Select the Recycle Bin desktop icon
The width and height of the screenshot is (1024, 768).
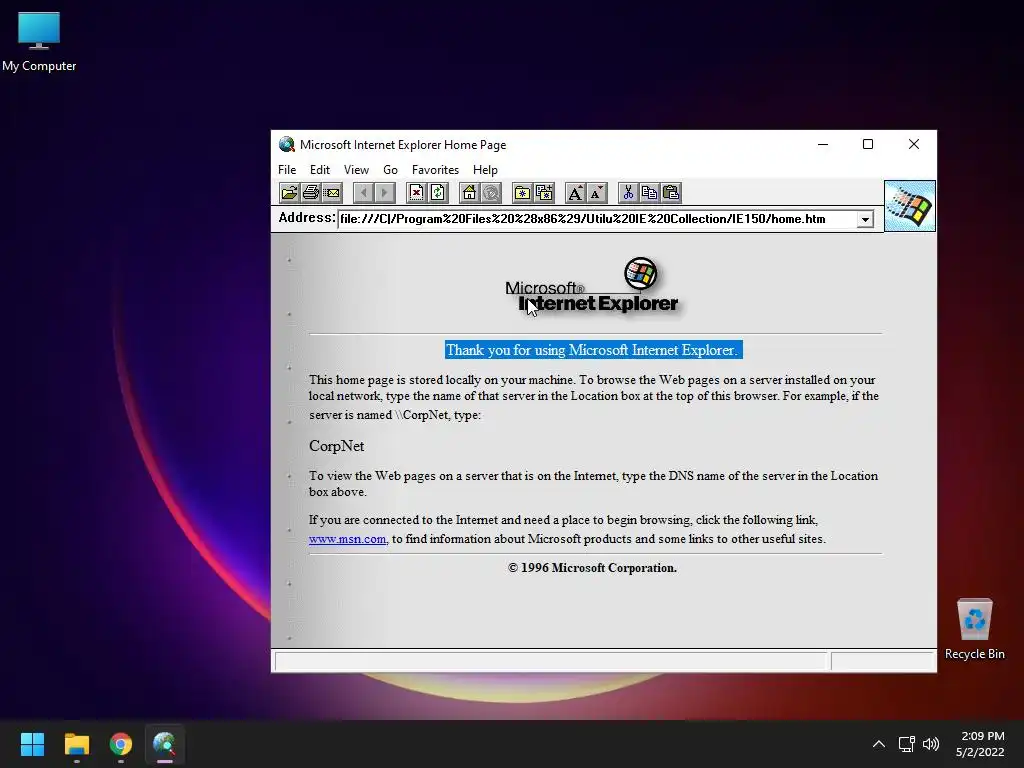974,628
